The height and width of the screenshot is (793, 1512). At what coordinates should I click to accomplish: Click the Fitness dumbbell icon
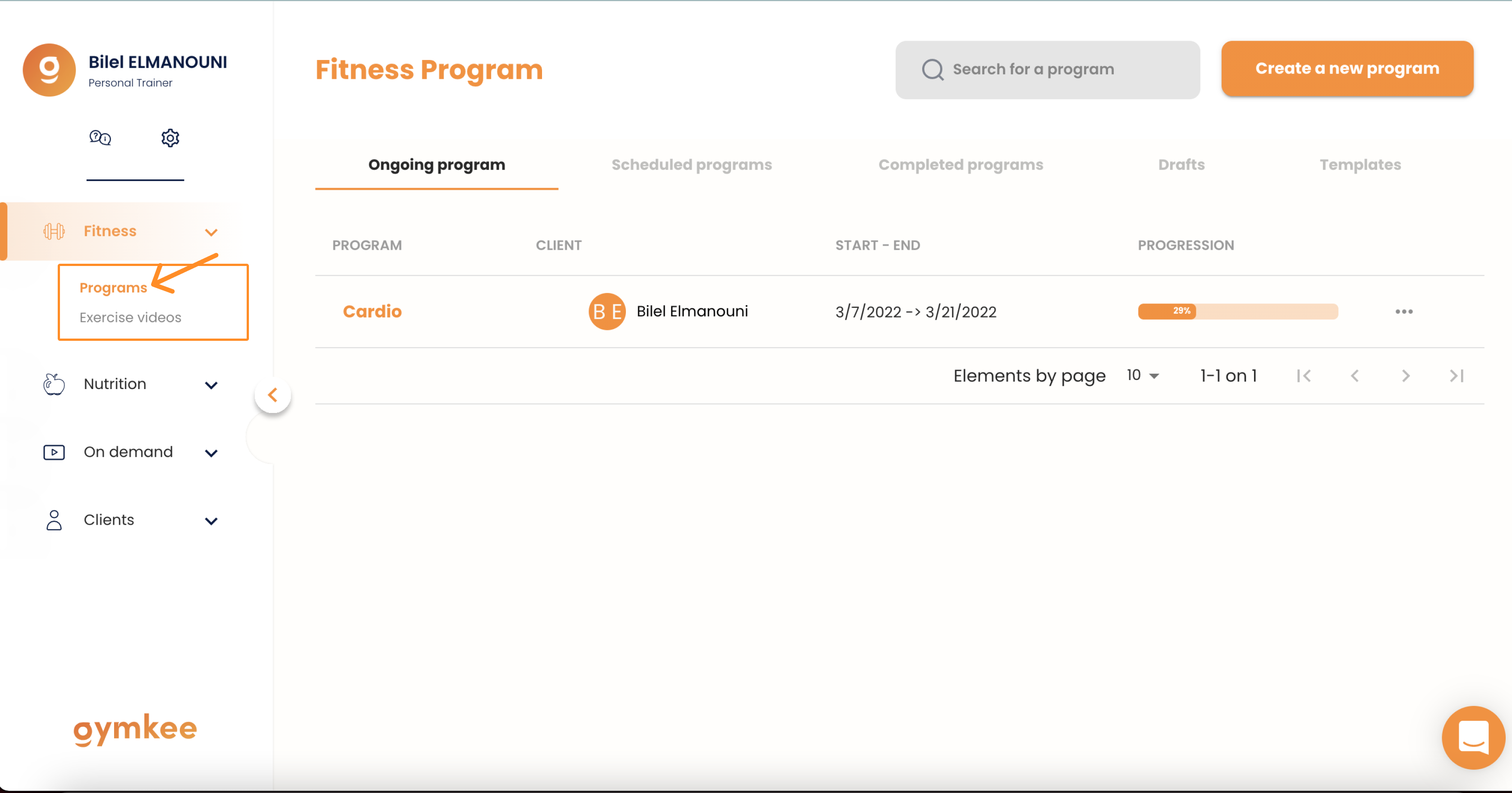click(54, 231)
